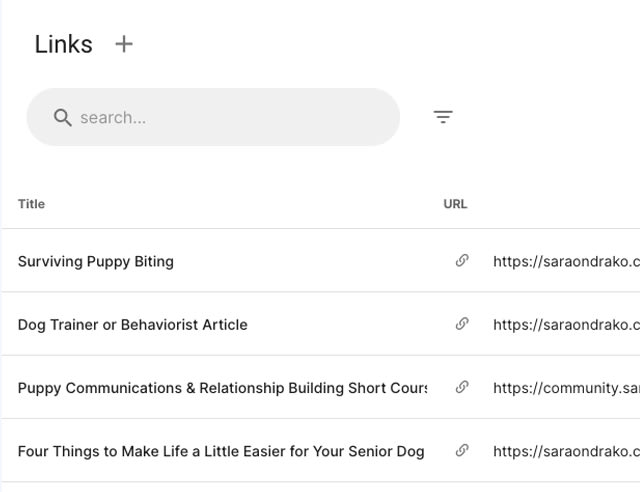Screen dimensions: 640x492
Task: Click the Links page heading
Action: [x=64, y=44]
